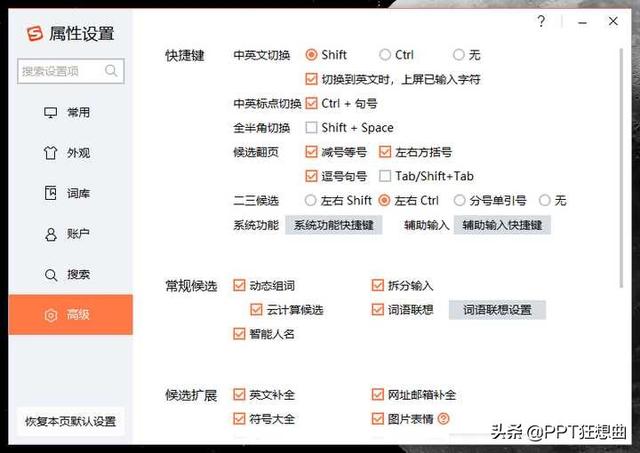The height and width of the screenshot is (453, 640).
Task: Enable Tab/Shift+Tab candidate paging
Action: click(386, 176)
